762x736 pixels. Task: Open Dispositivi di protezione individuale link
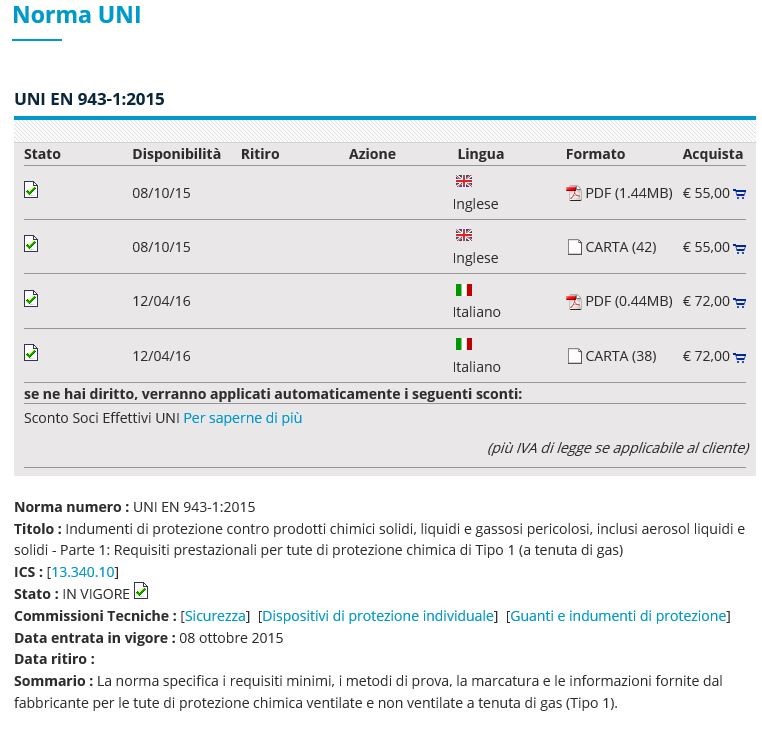point(378,616)
